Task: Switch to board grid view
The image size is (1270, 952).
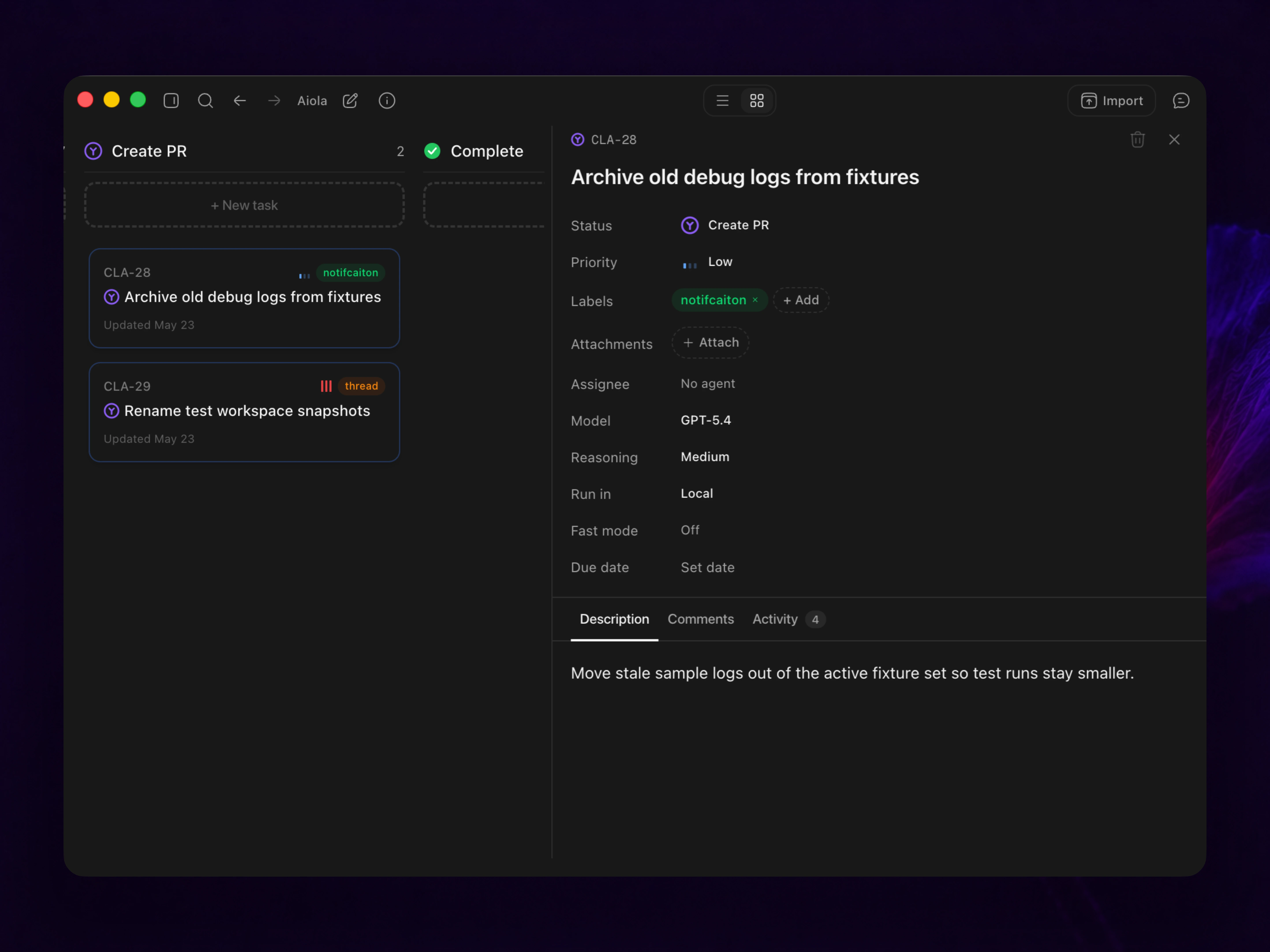Action: 757,101
